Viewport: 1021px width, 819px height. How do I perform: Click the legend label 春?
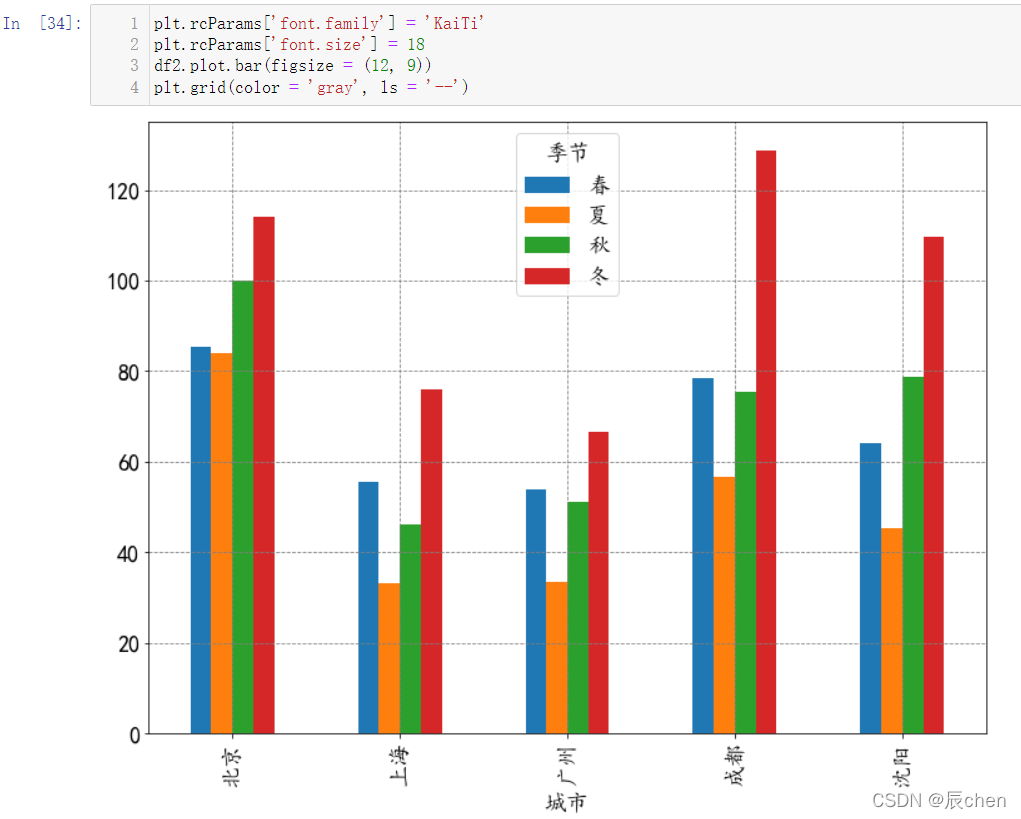pos(600,185)
